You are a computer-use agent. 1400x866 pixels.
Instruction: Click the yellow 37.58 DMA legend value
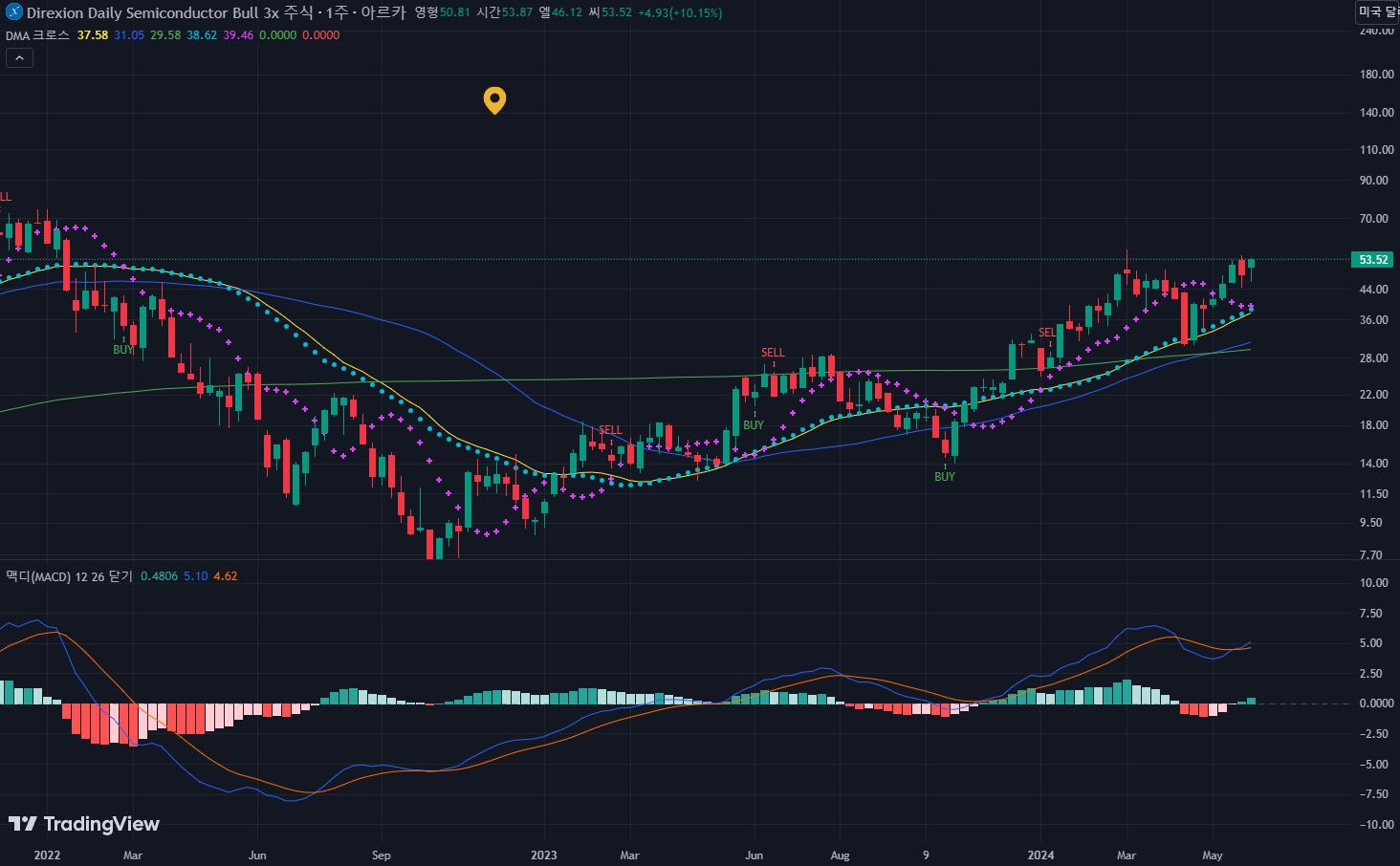point(93,35)
